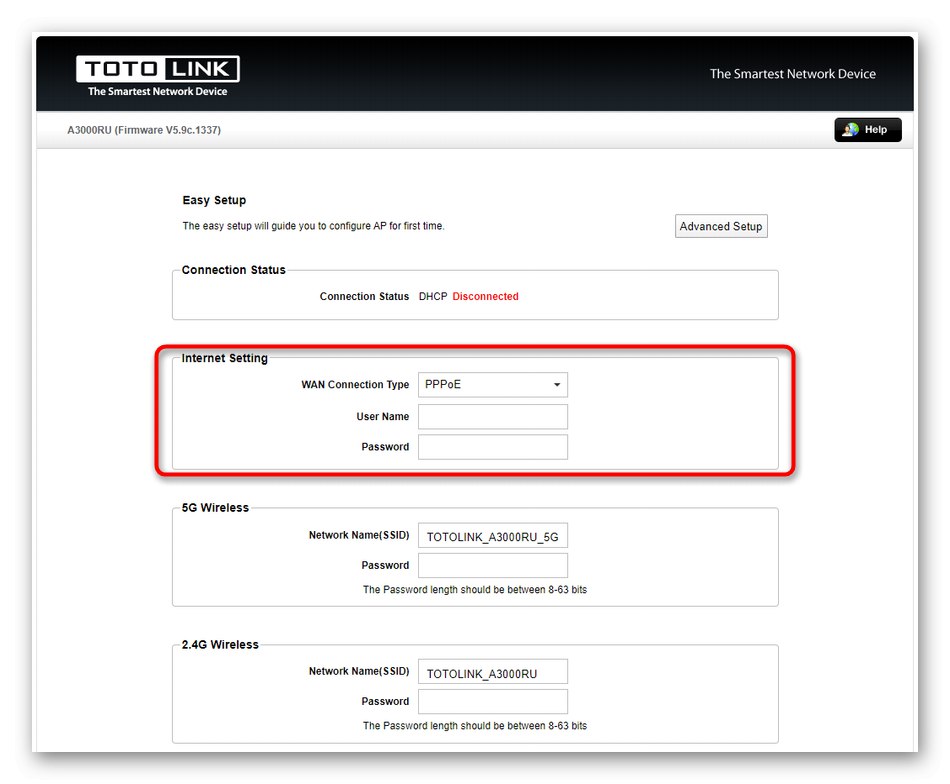950x784 pixels.
Task: Click the globe icon on the Help button
Action: coord(851,130)
